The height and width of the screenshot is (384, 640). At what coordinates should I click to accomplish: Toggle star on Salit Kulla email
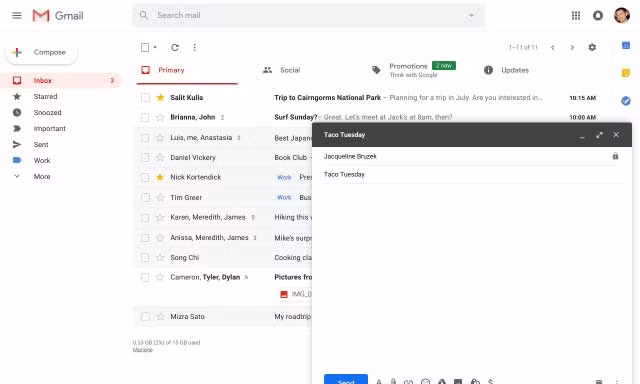(x=160, y=98)
